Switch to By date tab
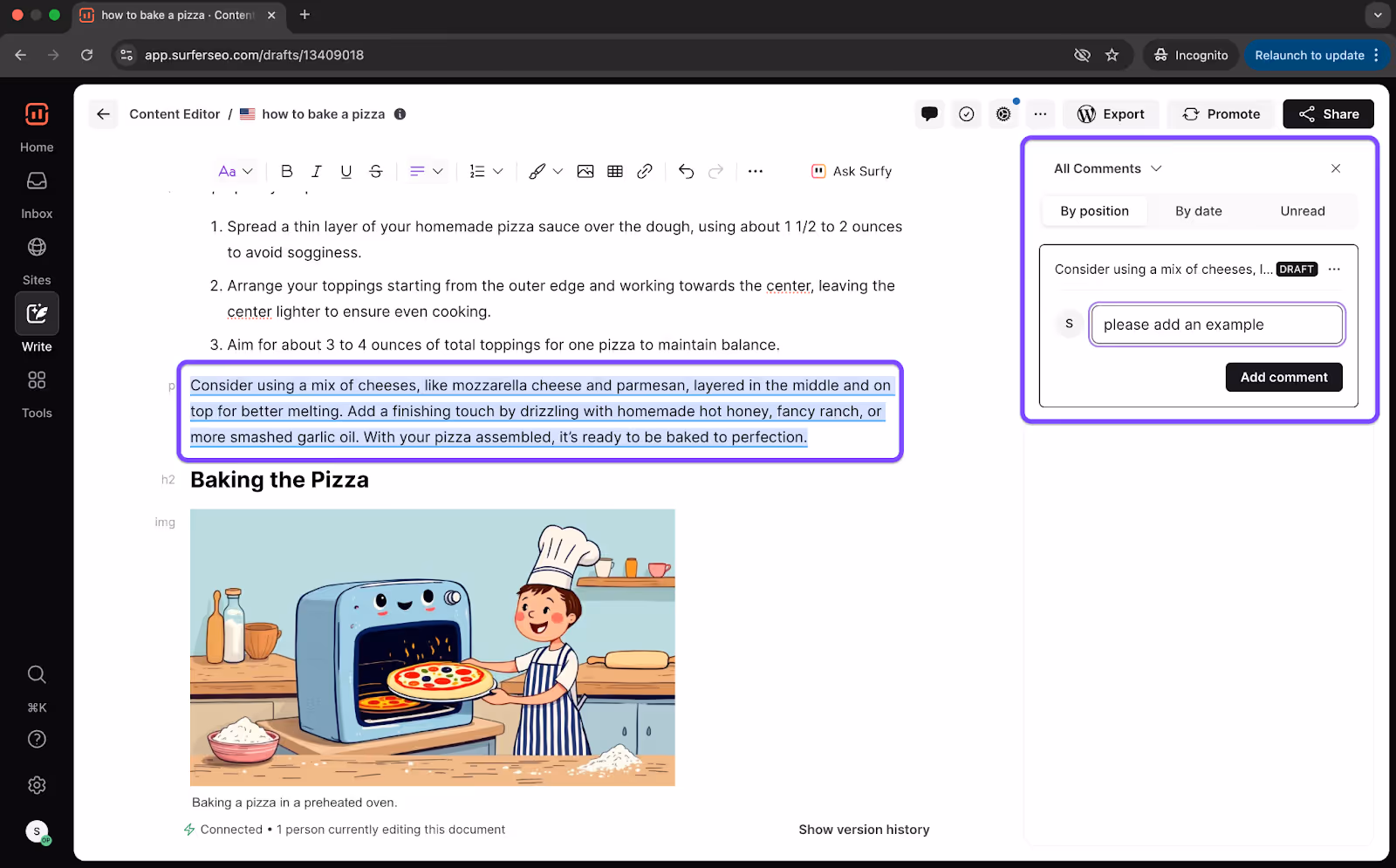 (1199, 211)
